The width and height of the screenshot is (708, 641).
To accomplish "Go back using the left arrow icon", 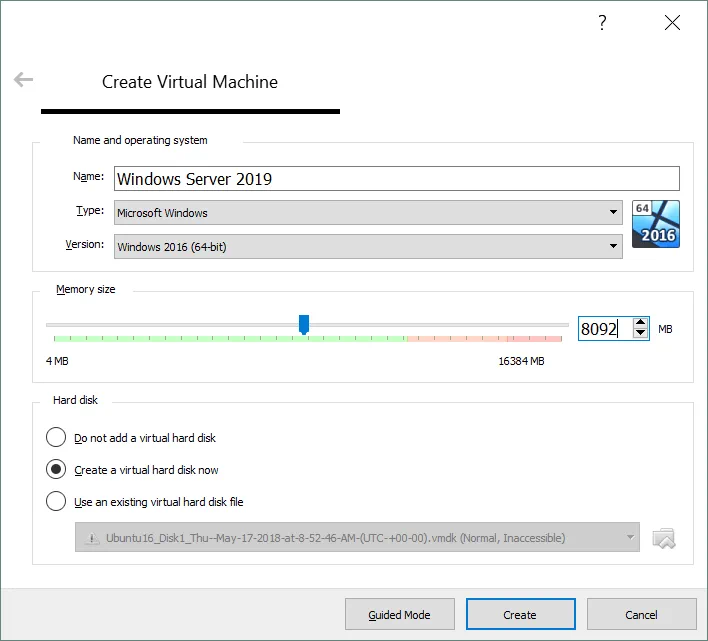I will click(x=23, y=81).
